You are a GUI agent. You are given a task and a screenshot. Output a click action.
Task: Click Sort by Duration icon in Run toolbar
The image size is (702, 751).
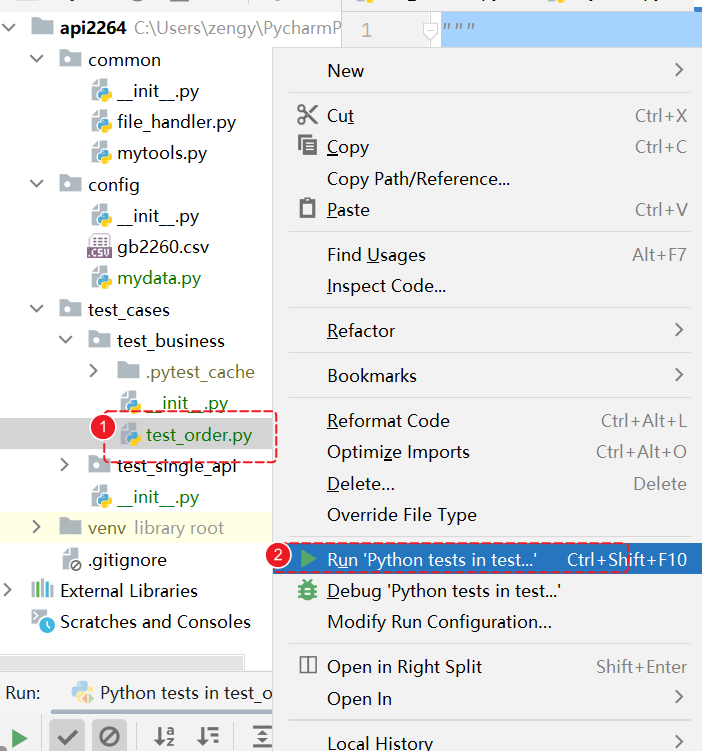(x=208, y=736)
